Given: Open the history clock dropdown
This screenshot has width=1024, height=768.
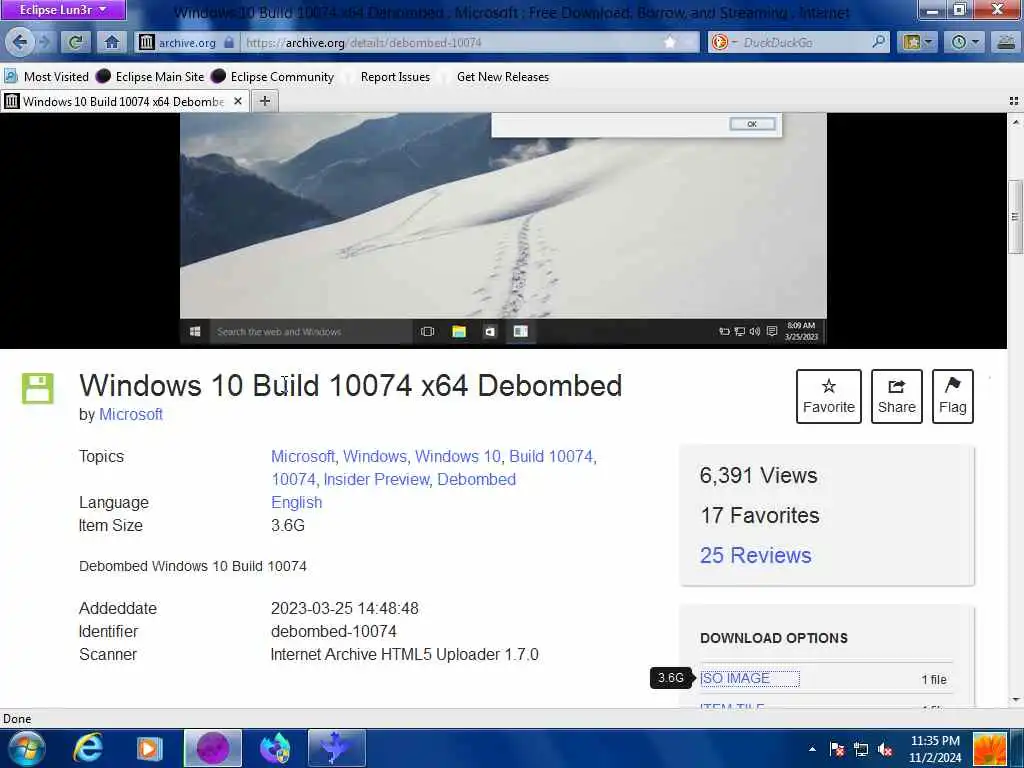Looking at the screenshot, I should pos(964,42).
